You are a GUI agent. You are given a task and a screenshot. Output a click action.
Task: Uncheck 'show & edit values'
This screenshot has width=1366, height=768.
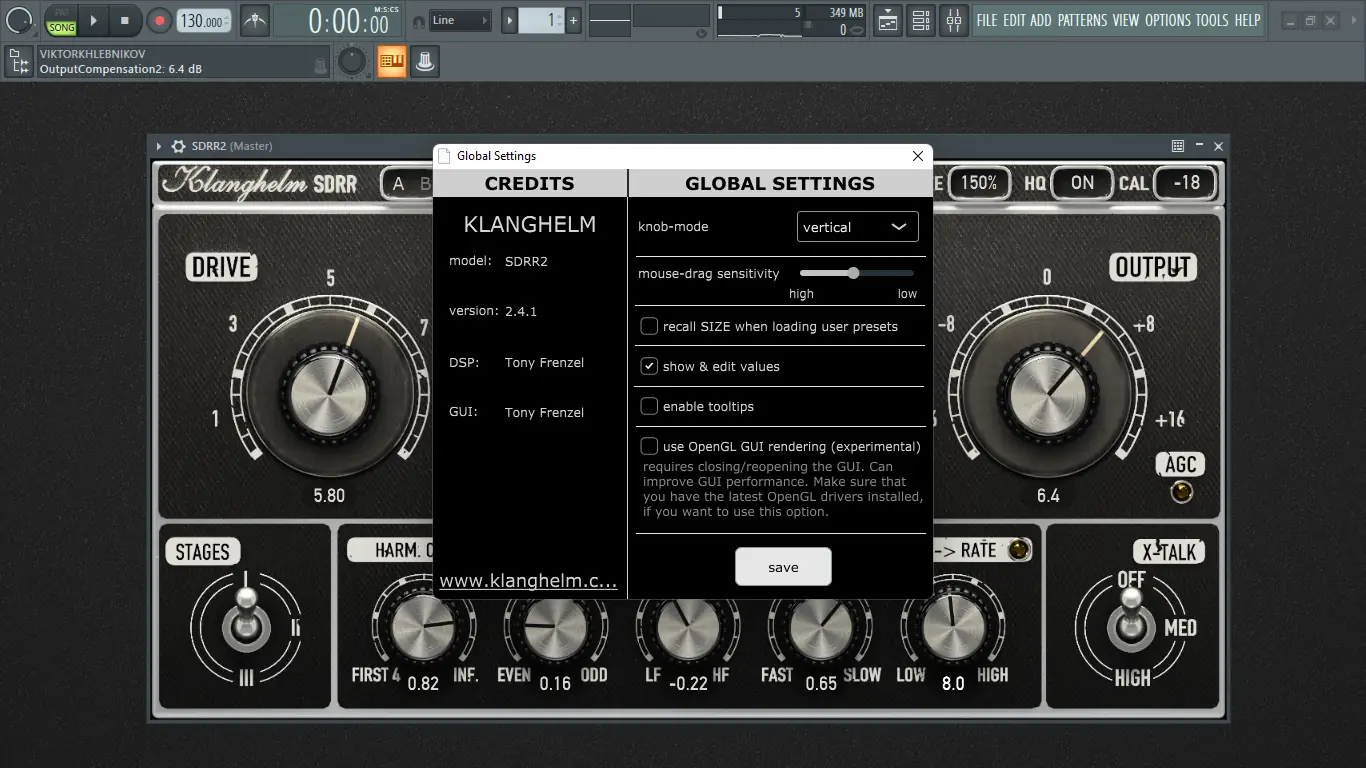coord(649,366)
